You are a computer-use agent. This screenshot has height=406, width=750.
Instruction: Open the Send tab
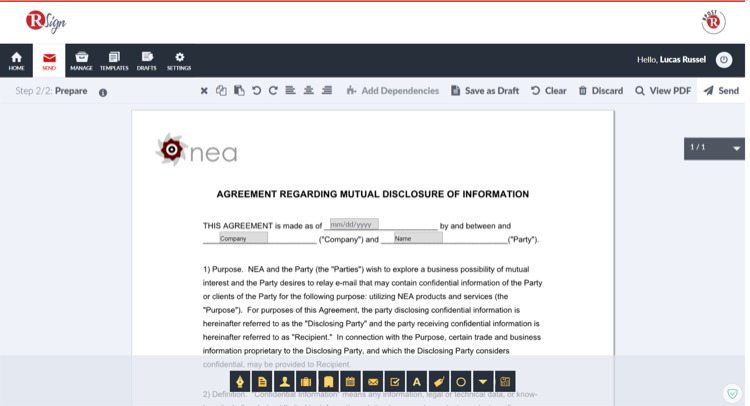(x=49, y=61)
